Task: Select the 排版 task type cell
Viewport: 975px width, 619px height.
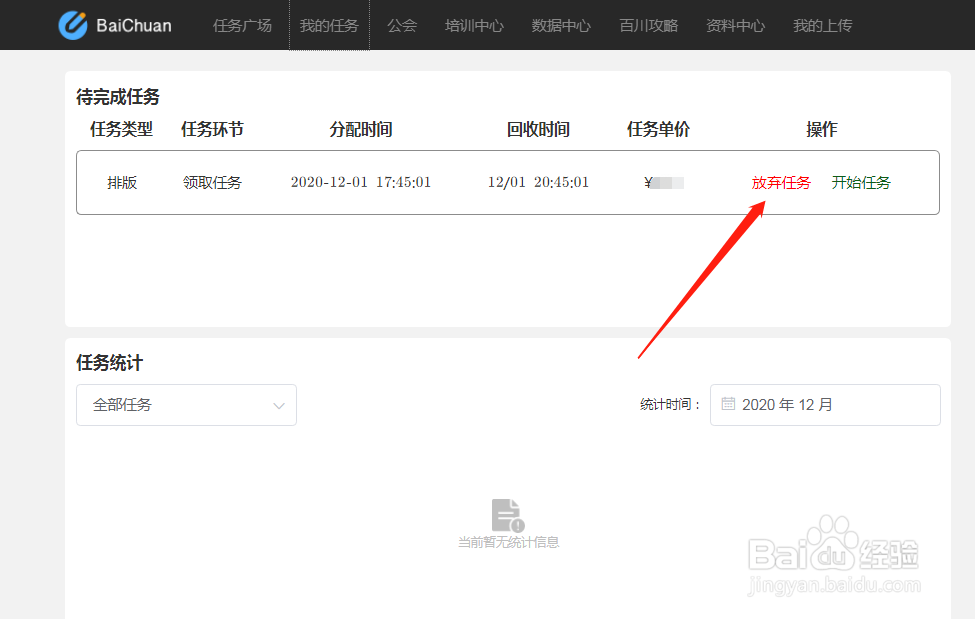Action: coord(122,182)
